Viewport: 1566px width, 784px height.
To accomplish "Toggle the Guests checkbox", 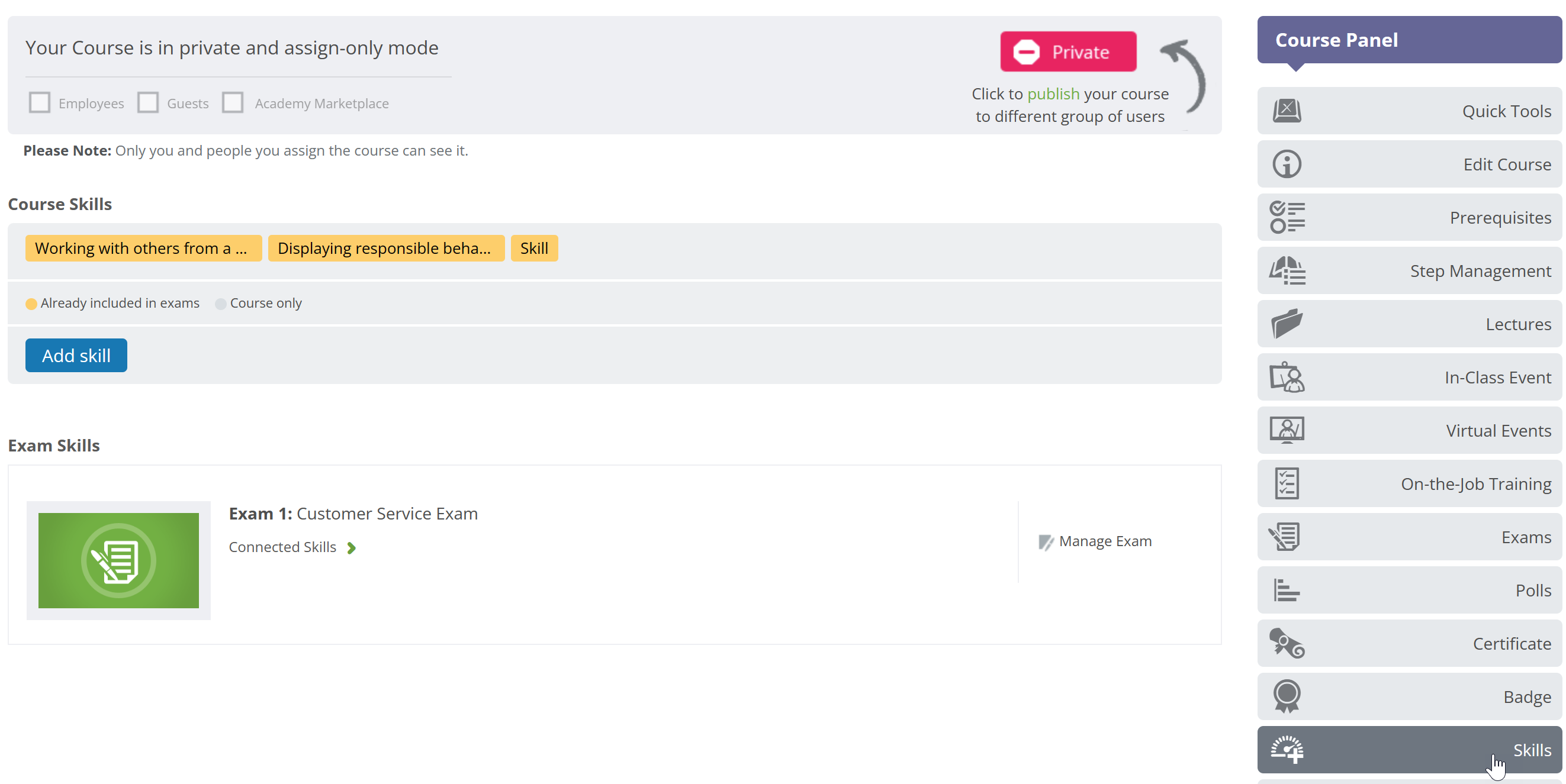I will tap(148, 102).
